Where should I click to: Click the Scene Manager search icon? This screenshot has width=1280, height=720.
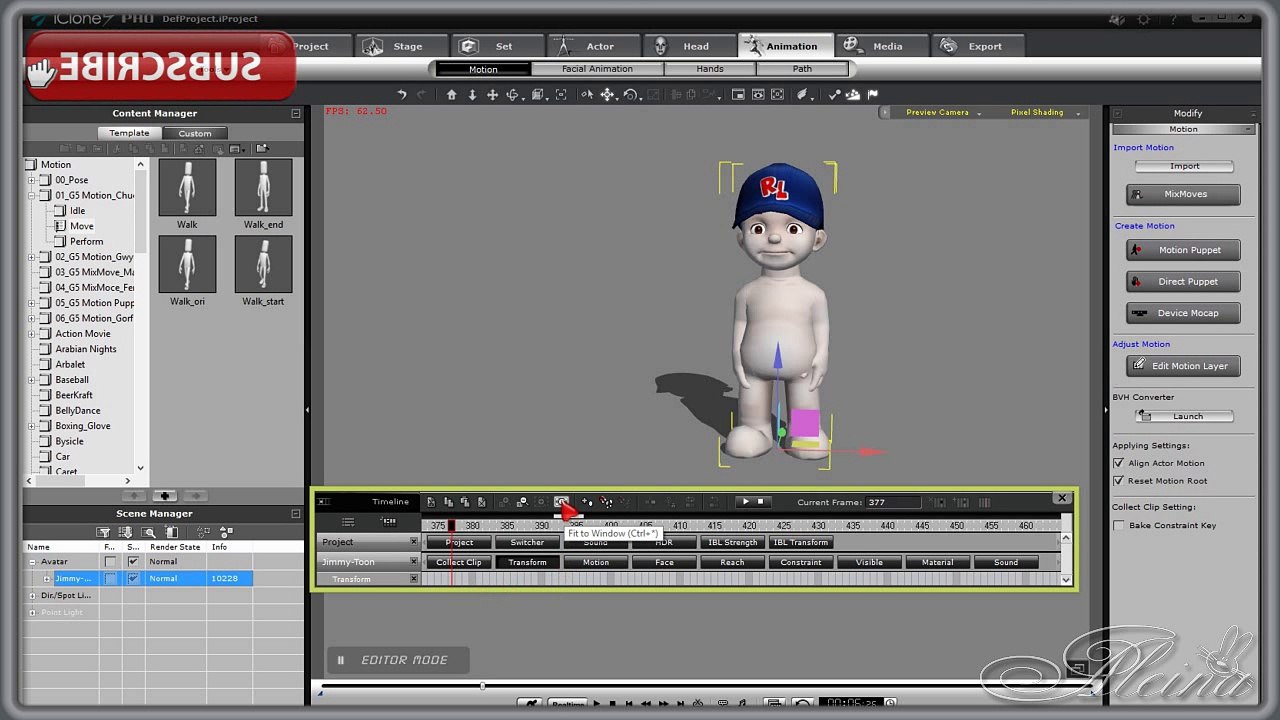[149, 532]
